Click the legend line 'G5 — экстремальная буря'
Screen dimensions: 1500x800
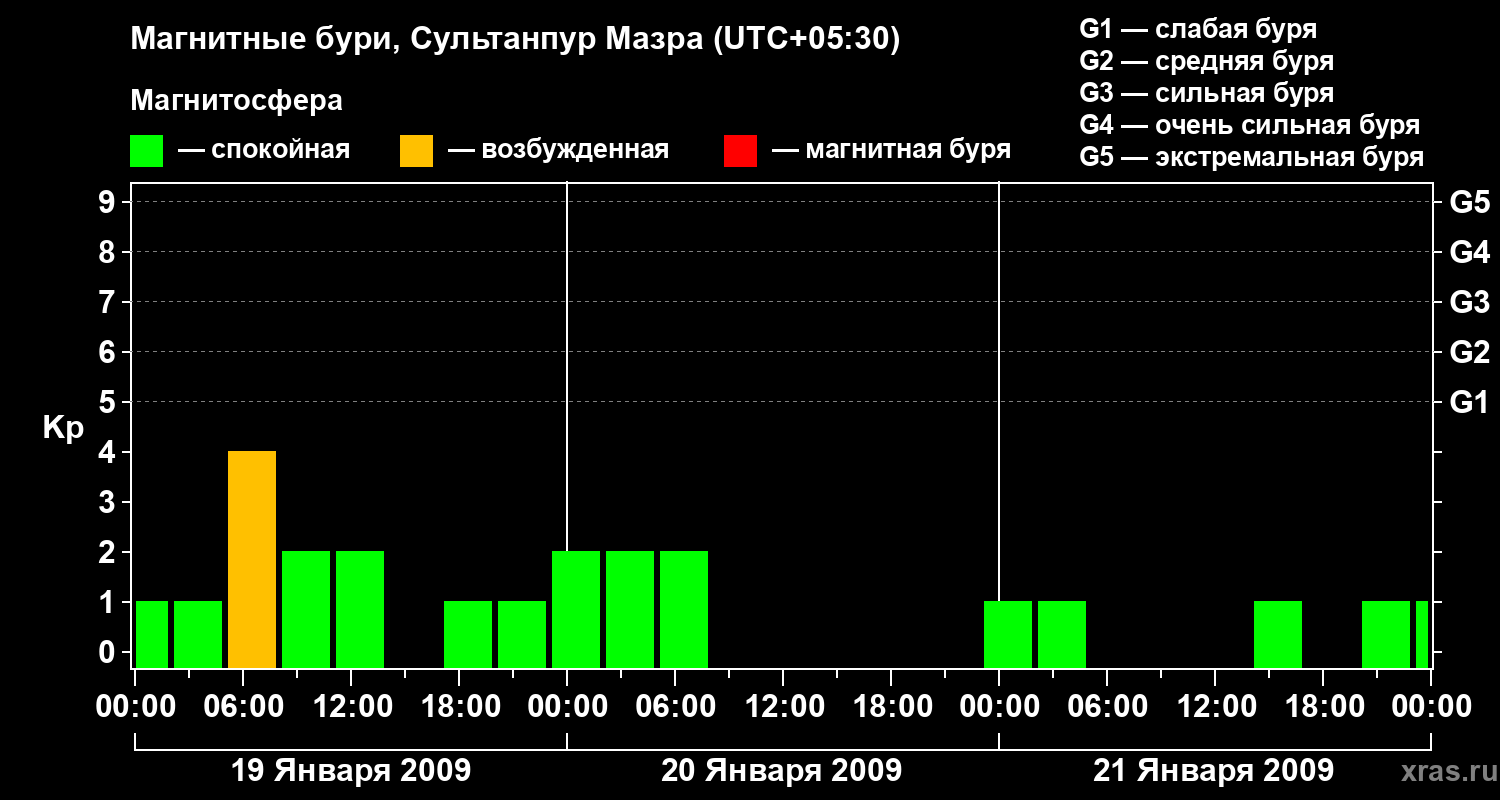(1252, 158)
